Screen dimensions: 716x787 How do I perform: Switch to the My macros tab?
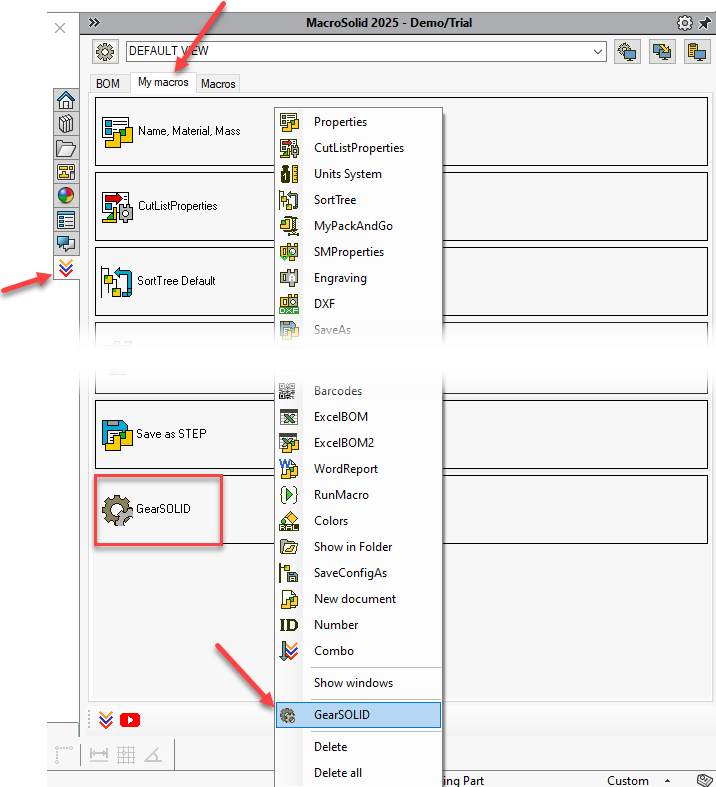(x=163, y=82)
